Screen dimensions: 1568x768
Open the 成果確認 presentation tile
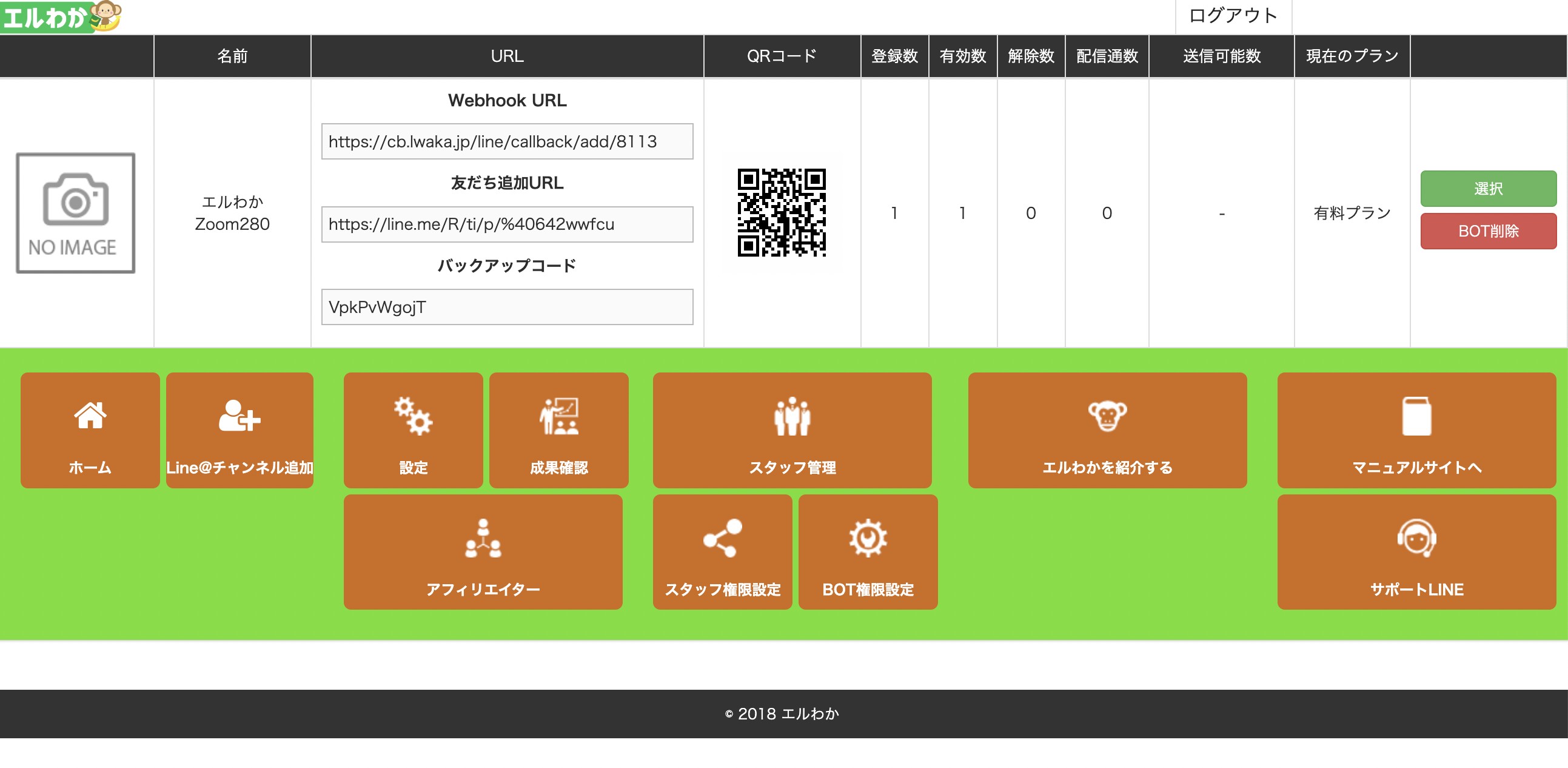pyautogui.click(x=559, y=430)
